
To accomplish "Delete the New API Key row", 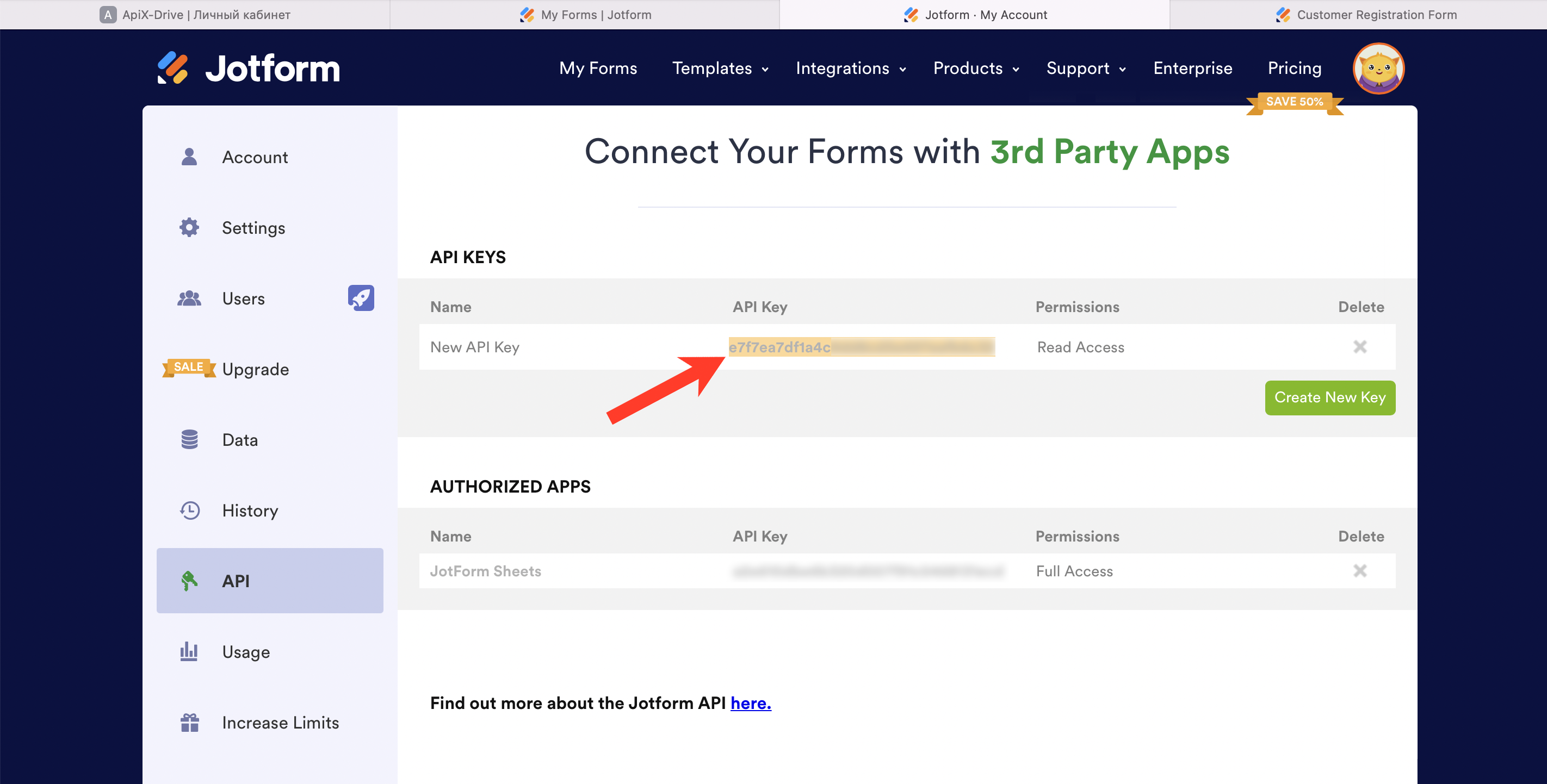I will pos(1360,347).
